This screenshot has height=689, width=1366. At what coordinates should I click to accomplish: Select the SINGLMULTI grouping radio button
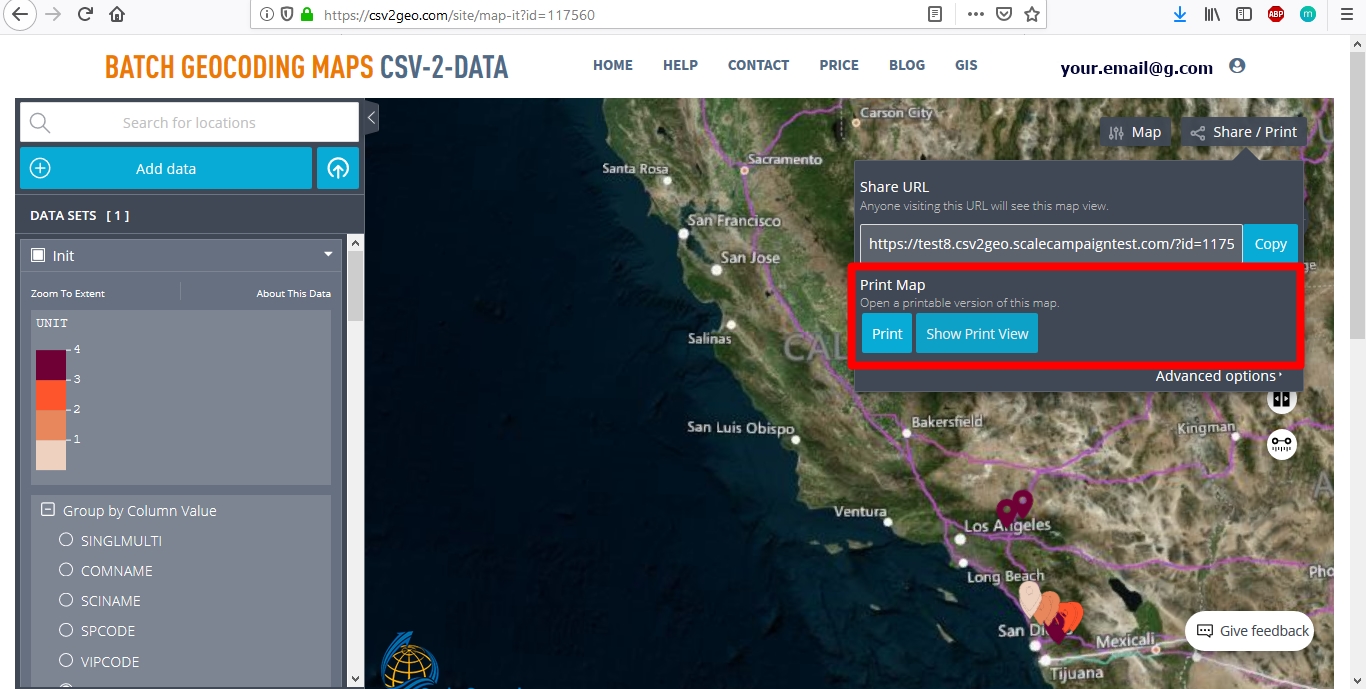(66, 540)
